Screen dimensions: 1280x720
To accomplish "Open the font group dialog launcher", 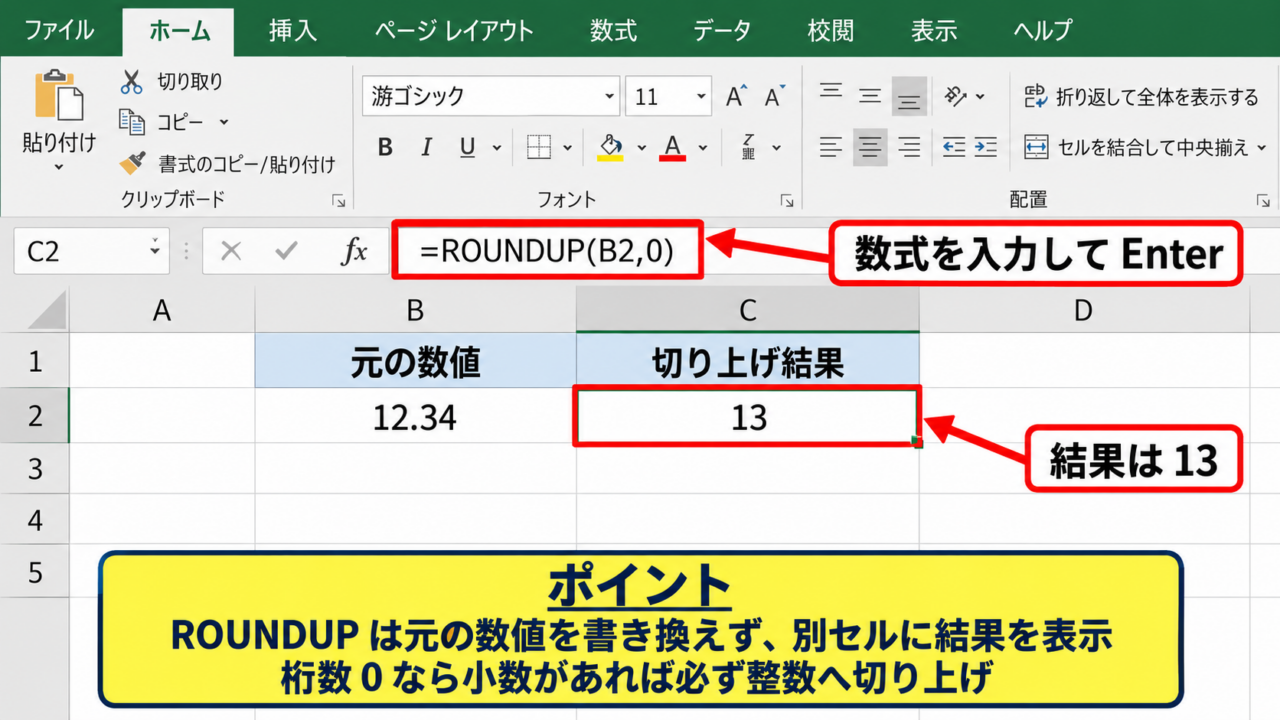I will tap(786, 200).
